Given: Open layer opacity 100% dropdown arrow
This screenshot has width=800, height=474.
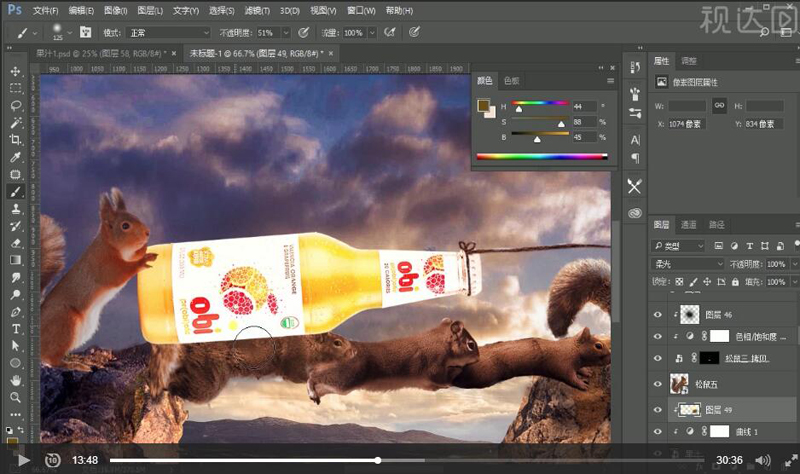Looking at the screenshot, I should (x=794, y=264).
